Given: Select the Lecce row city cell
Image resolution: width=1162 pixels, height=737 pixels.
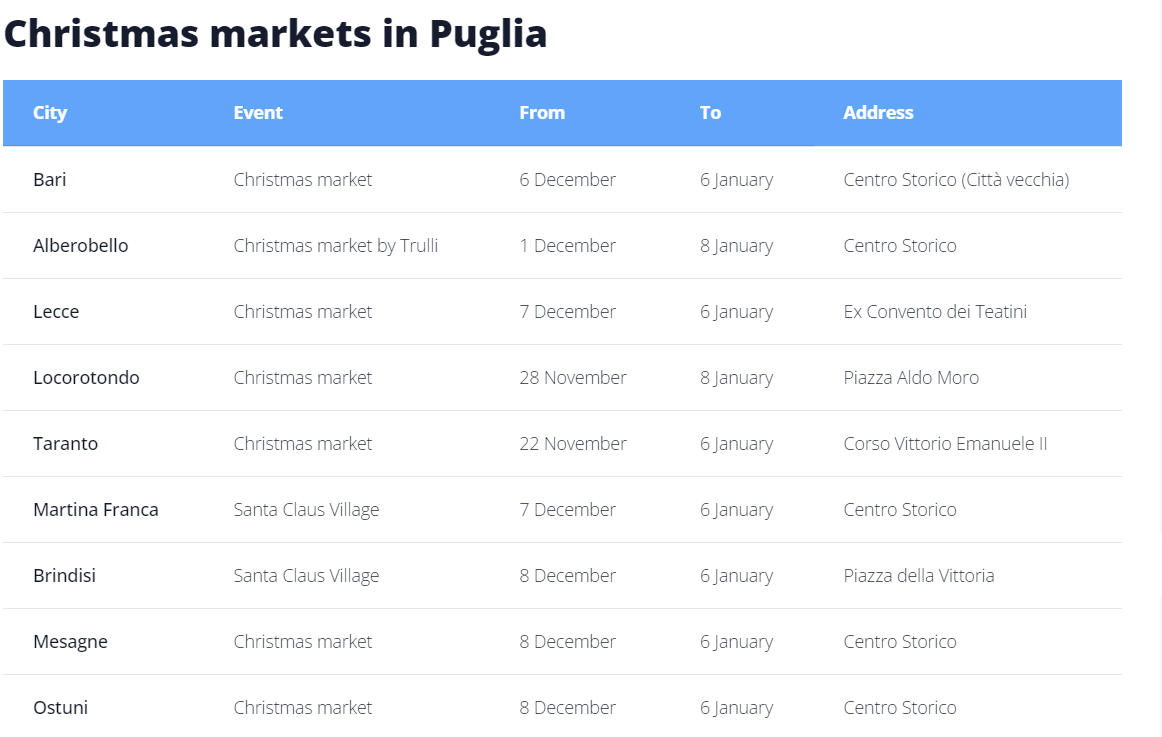Looking at the screenshot, I should coord(56,312).
